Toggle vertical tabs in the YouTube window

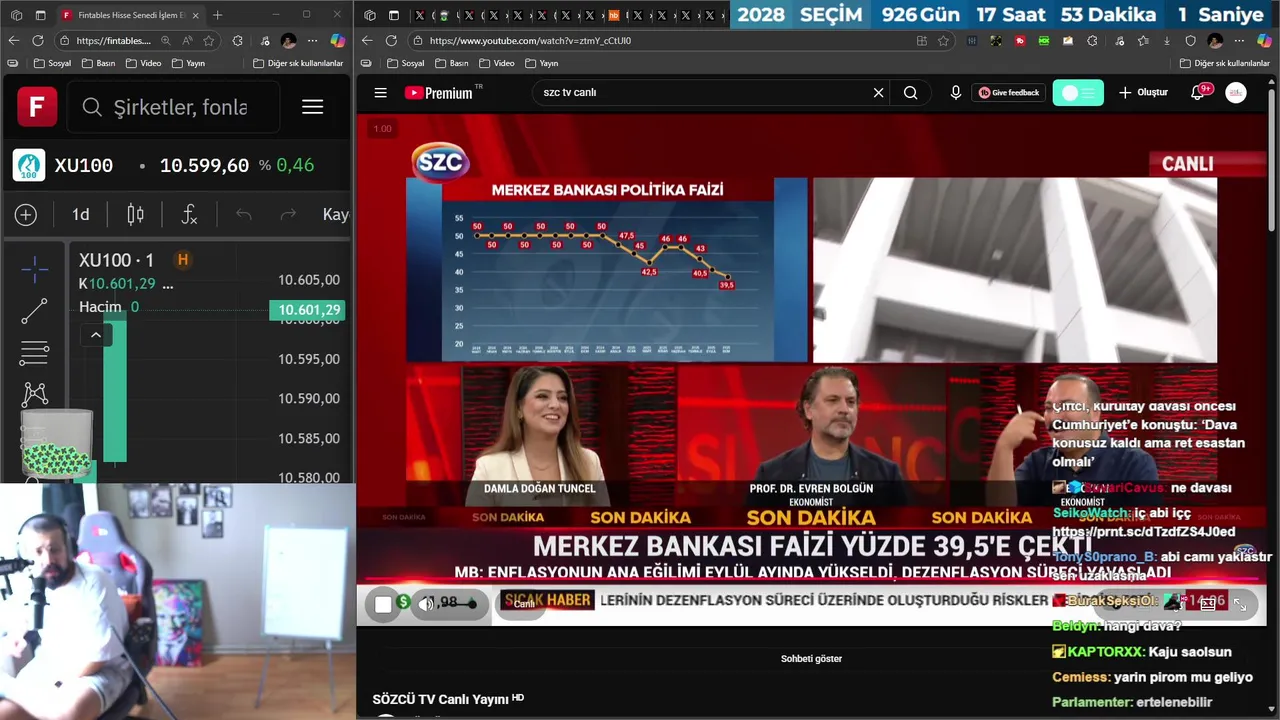(394, 15)
